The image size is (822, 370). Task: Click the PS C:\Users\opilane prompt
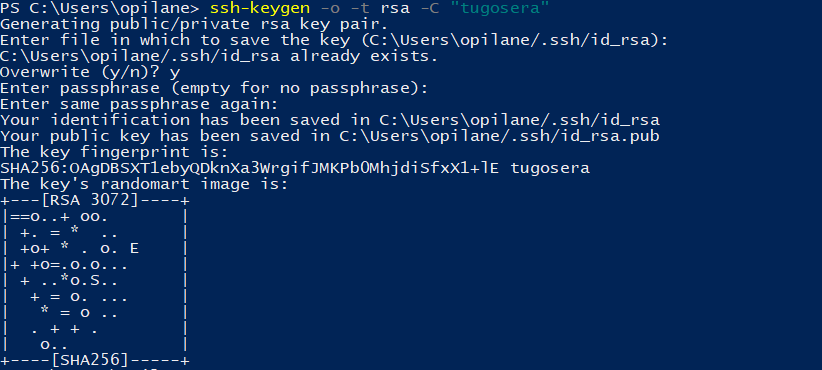[100, 8]
